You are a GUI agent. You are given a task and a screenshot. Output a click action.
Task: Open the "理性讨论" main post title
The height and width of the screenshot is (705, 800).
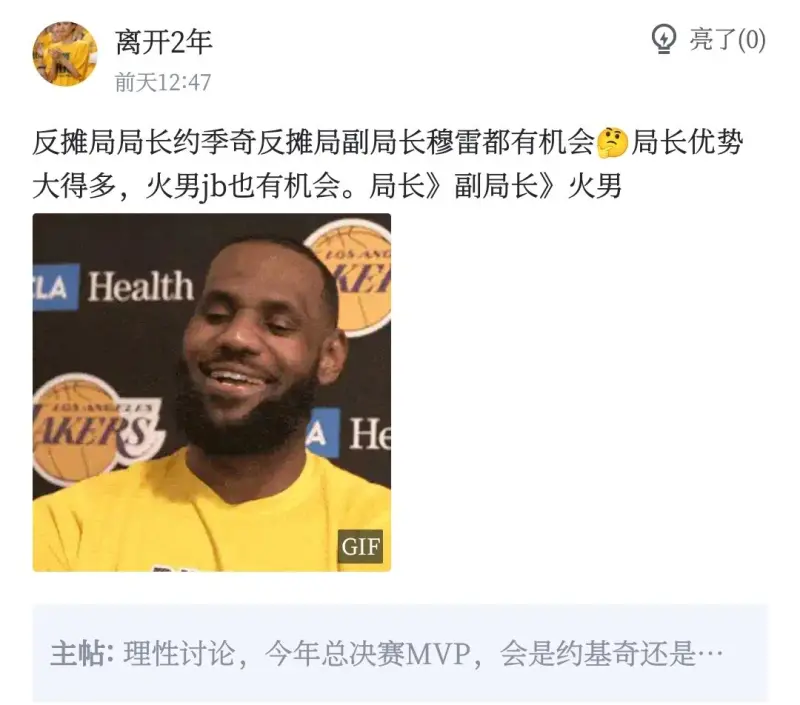point(179,653)
